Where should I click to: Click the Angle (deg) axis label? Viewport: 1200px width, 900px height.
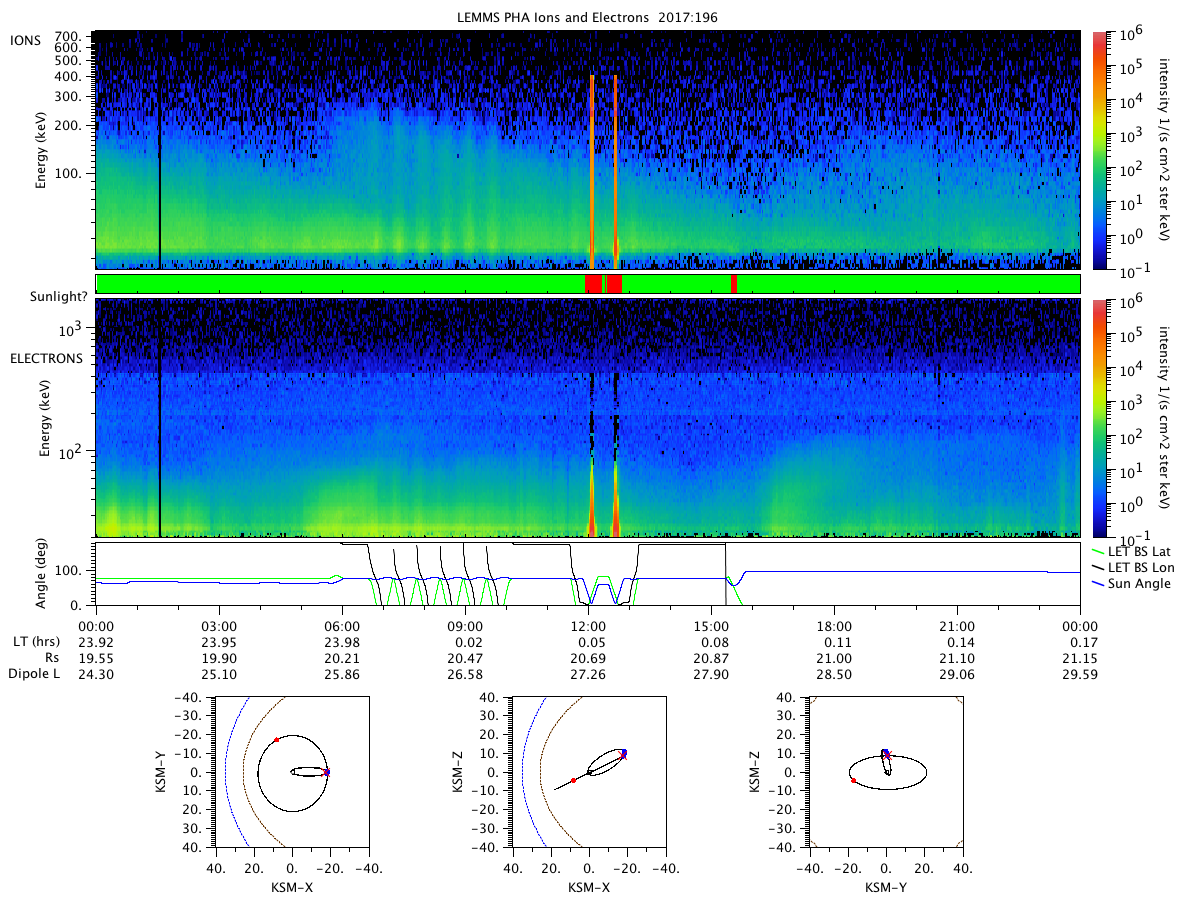tap(44, 574)
